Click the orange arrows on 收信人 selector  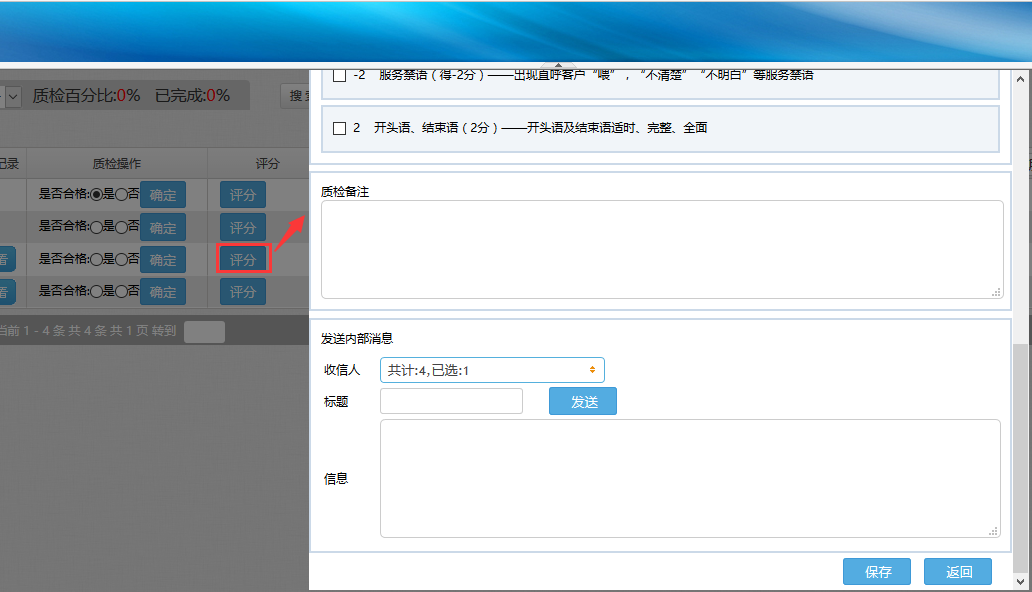coord(592,370)
